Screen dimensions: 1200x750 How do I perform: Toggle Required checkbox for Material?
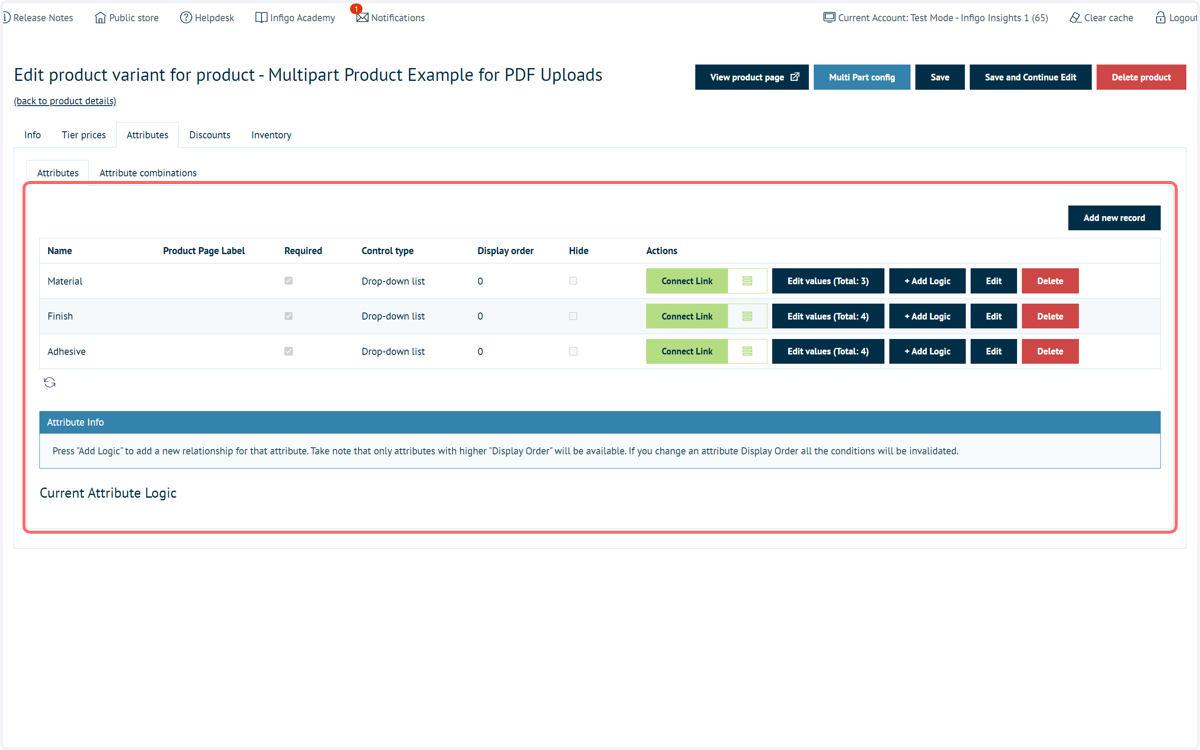click(289, 281)
